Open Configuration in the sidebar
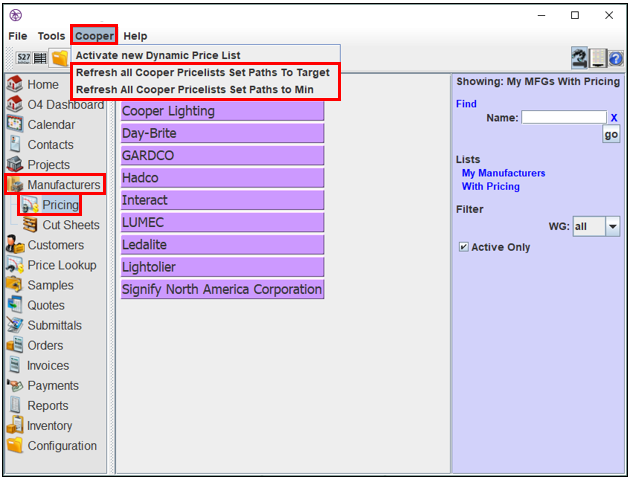 coord(52,446)
